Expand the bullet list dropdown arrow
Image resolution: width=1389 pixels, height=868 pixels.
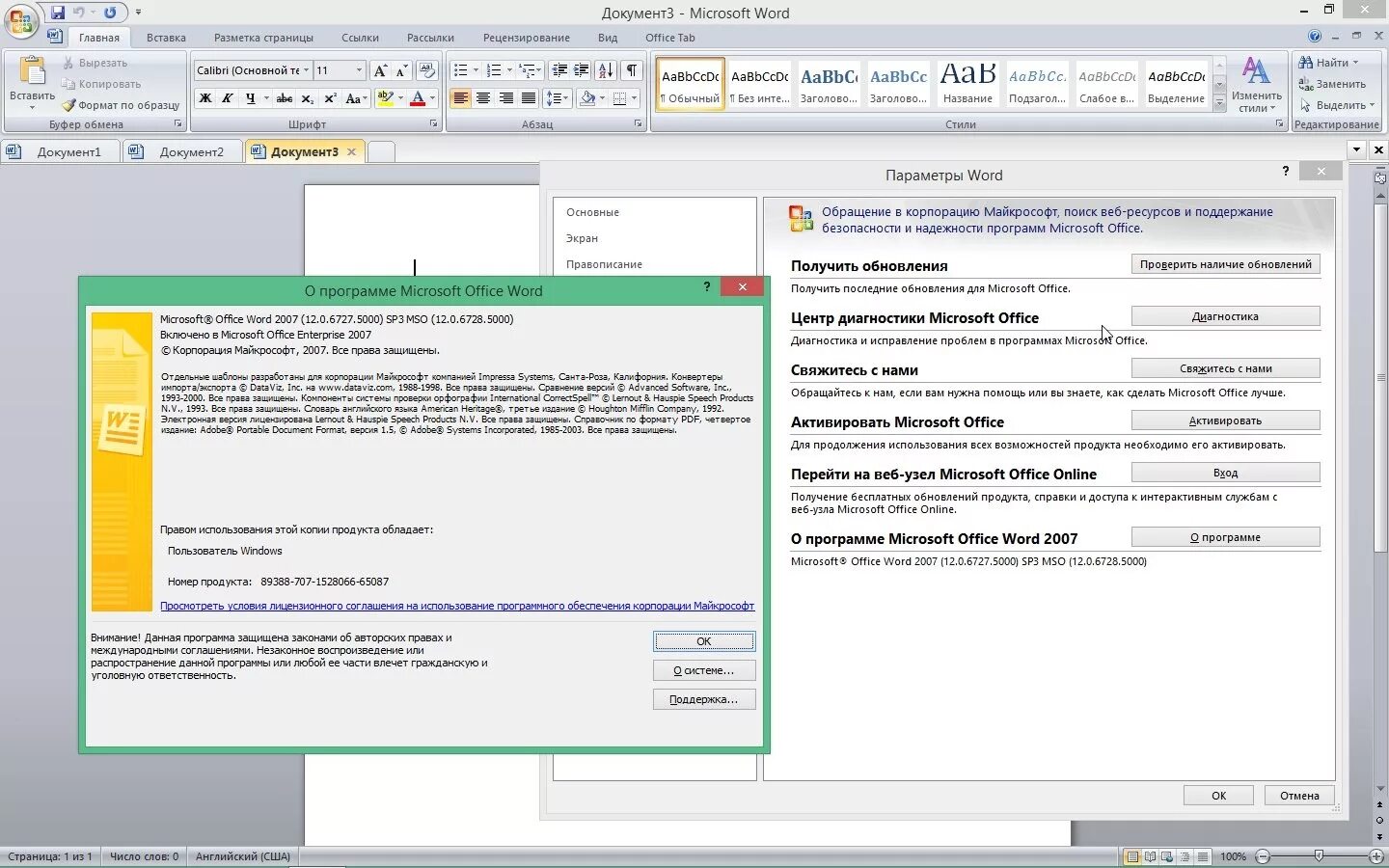476,70
